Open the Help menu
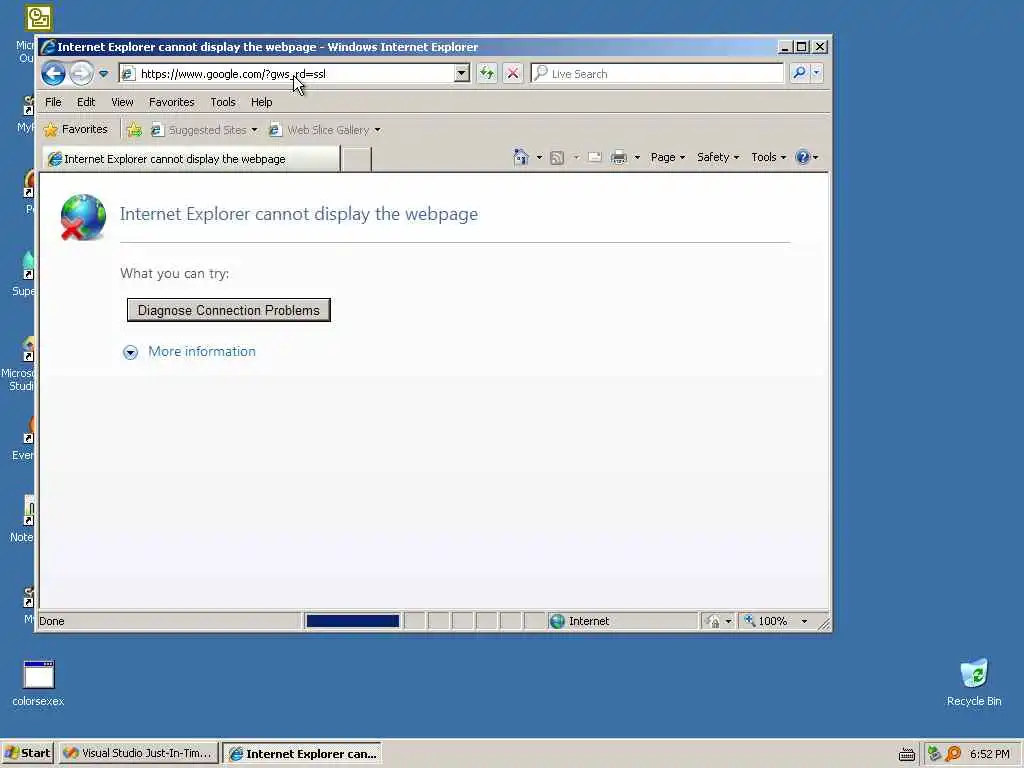This screenshot has width=1024, height=768. tap(261, 102)
